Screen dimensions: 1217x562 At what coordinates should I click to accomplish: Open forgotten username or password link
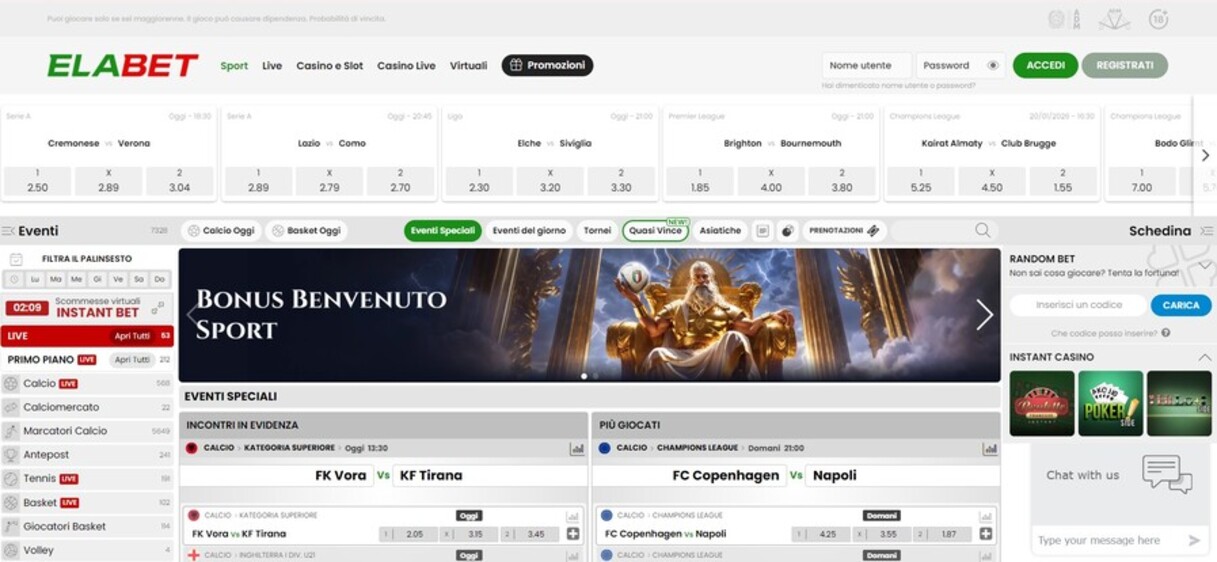pos(898,86)
